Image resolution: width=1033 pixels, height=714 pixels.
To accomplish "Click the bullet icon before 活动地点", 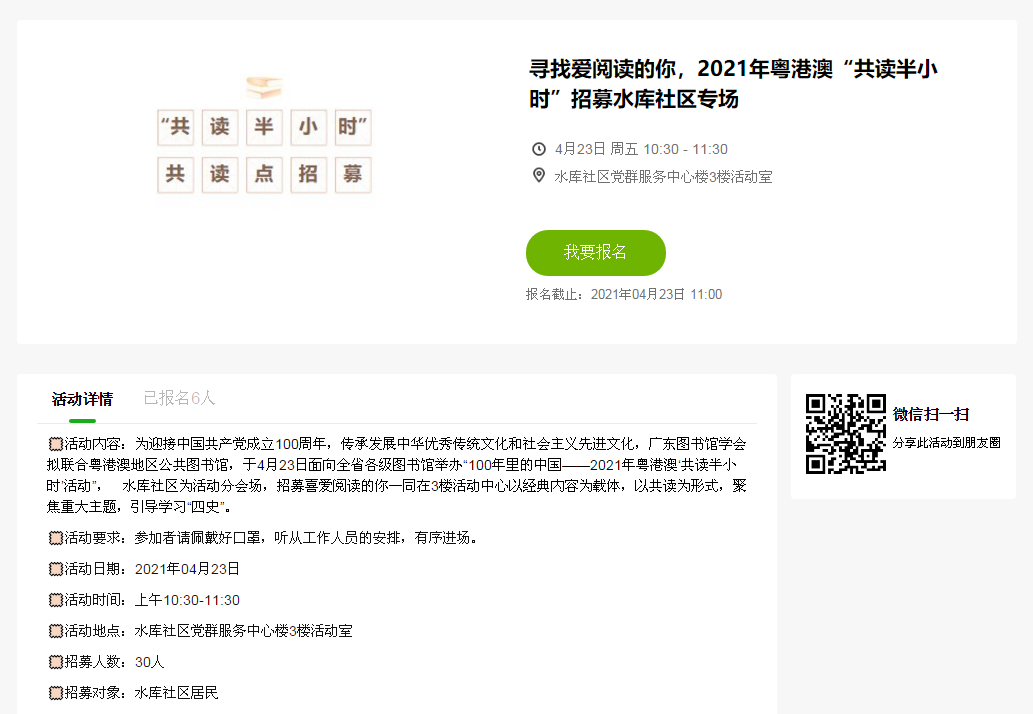I will (x=56, y=631).
